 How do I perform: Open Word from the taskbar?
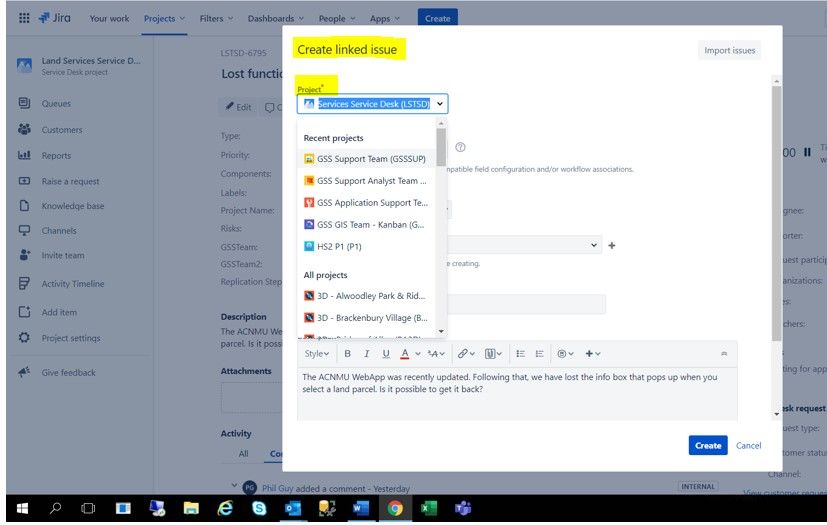(x=361, y=508)
